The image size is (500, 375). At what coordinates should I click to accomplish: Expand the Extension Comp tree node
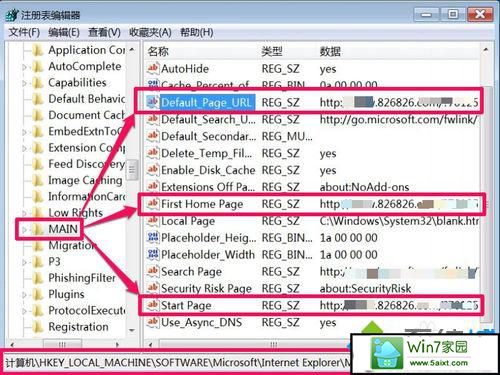coord(24,148)
